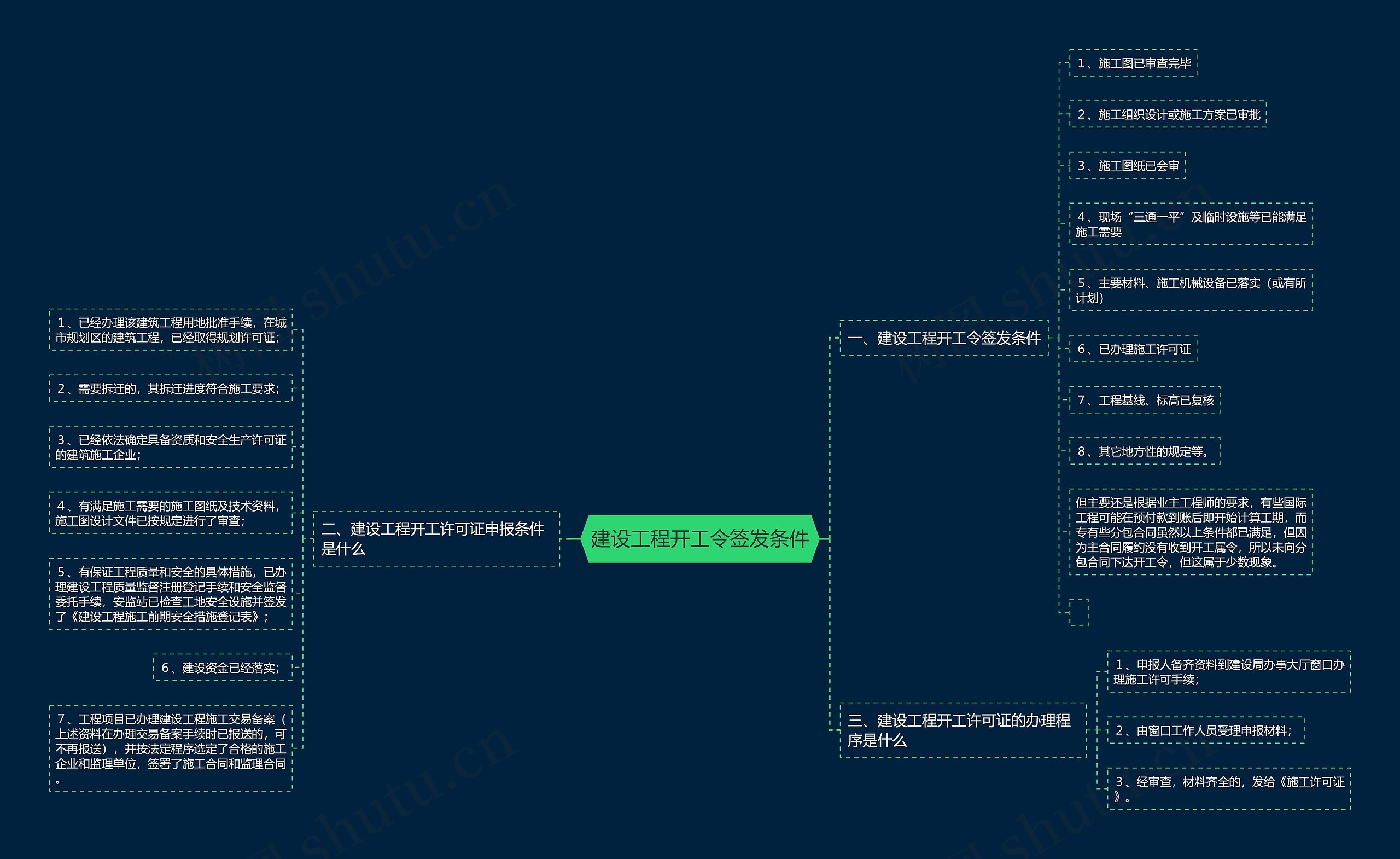Image resolution: width=1400 pixels, height=859 pixels.
Task: Select node 3、经审查，材料齐全的，发给施工许可证
Action: [x=1228, y=789]
